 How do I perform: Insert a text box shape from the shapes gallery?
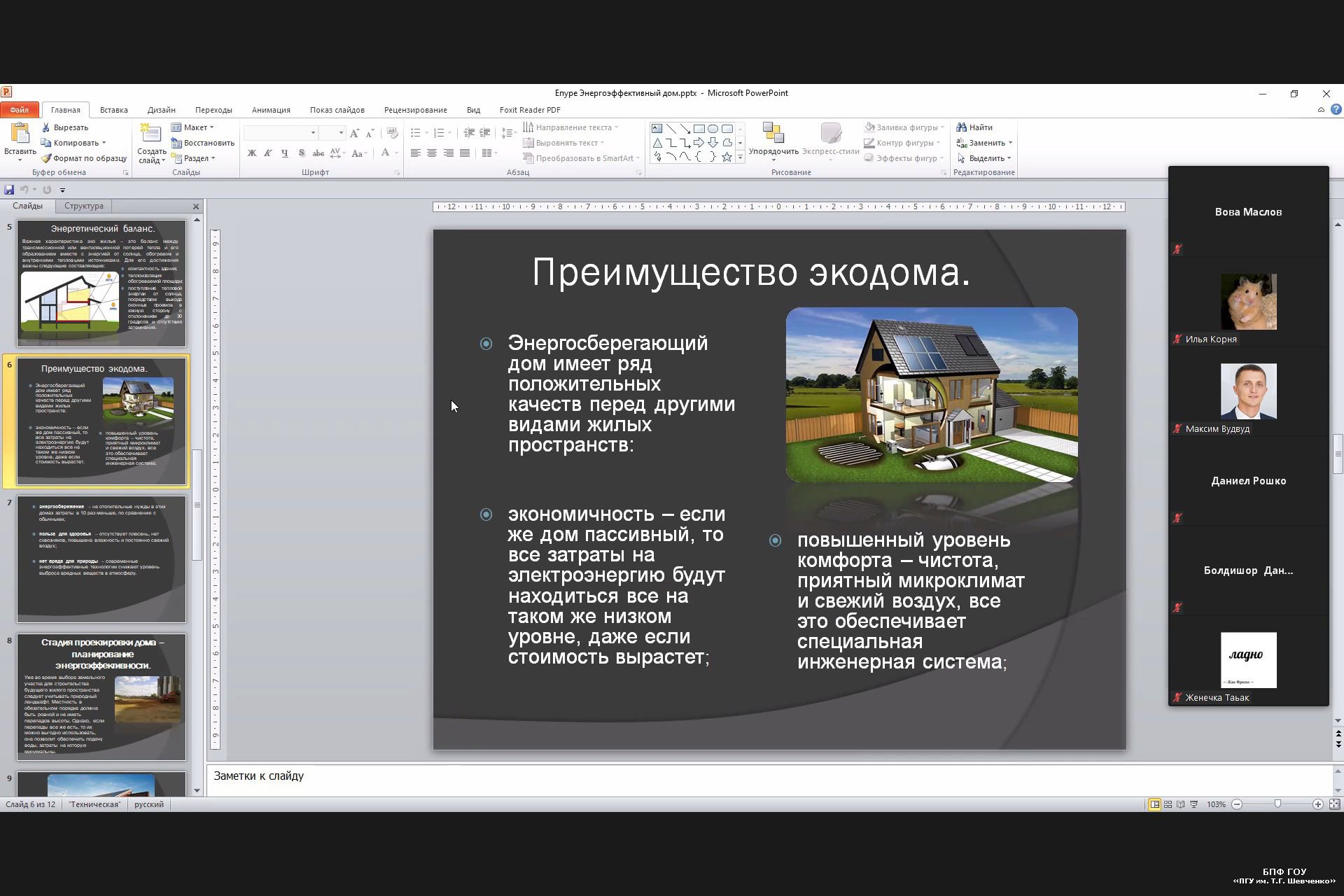point(657,129)
